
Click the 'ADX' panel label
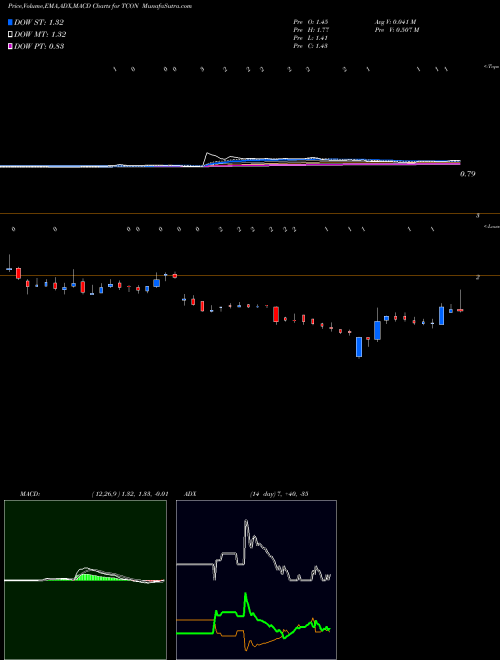(x=190, y=494)
